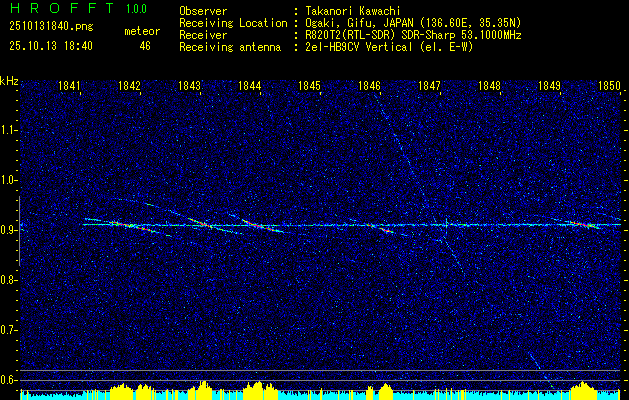Click the 1845 time marker
The width and height of the screenshot is (629, 400).
pyautogui.click(x=309, y=87)
